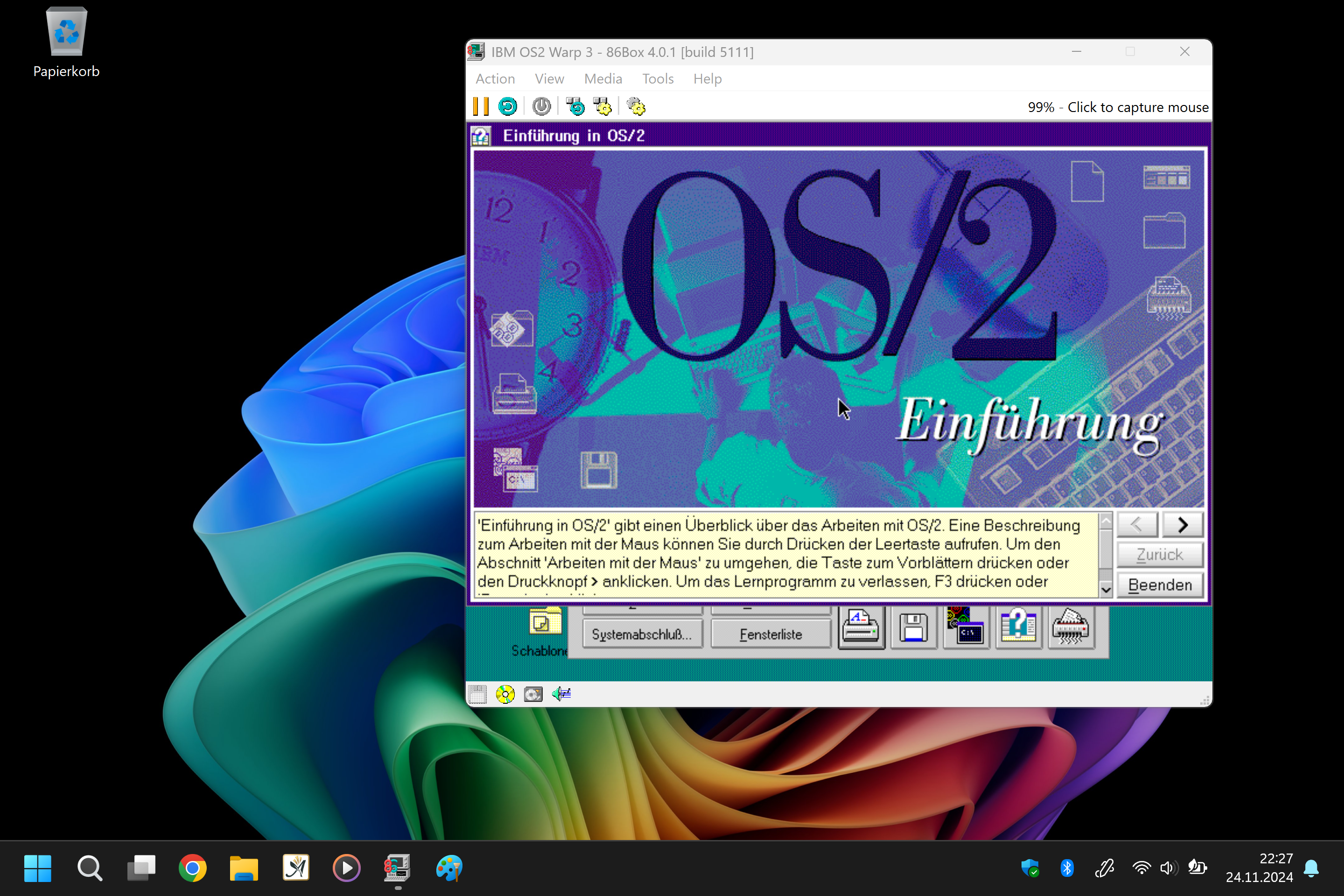Open the Schablonen folder icon
The height and width of the screenshot is (896, 1344).
[545, 622]
